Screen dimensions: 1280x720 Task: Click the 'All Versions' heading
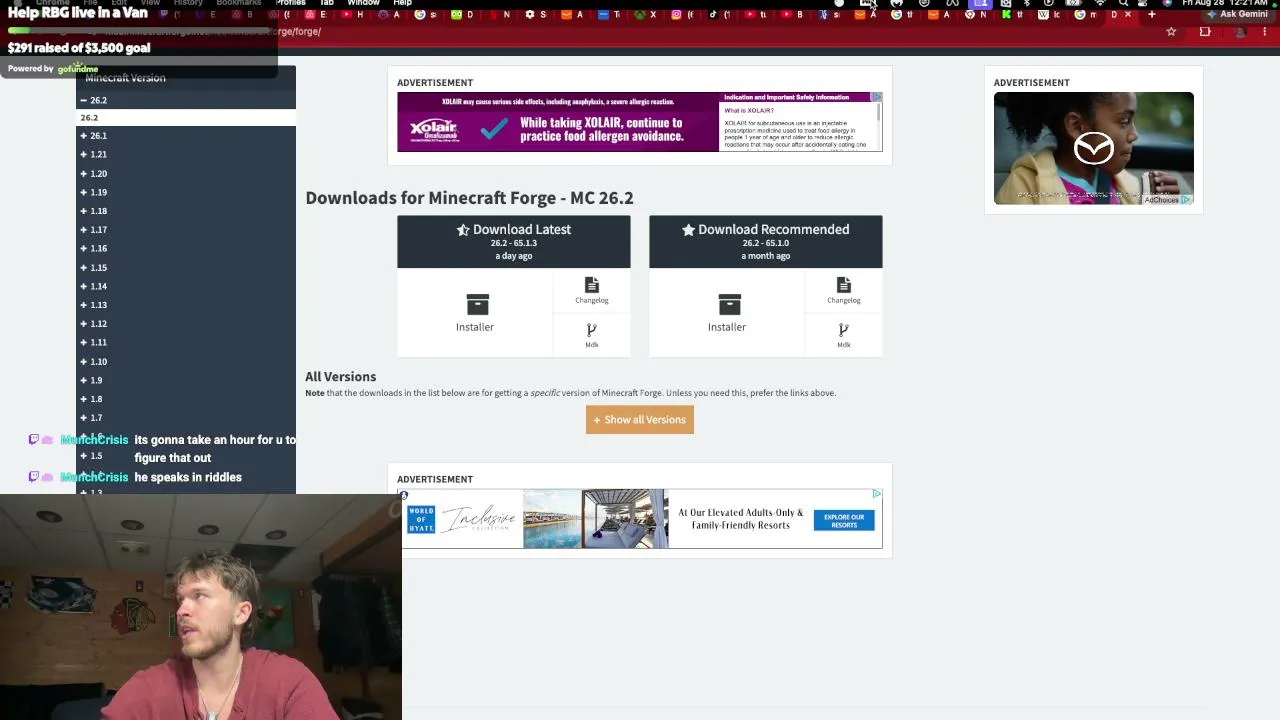tap(341, 377)
